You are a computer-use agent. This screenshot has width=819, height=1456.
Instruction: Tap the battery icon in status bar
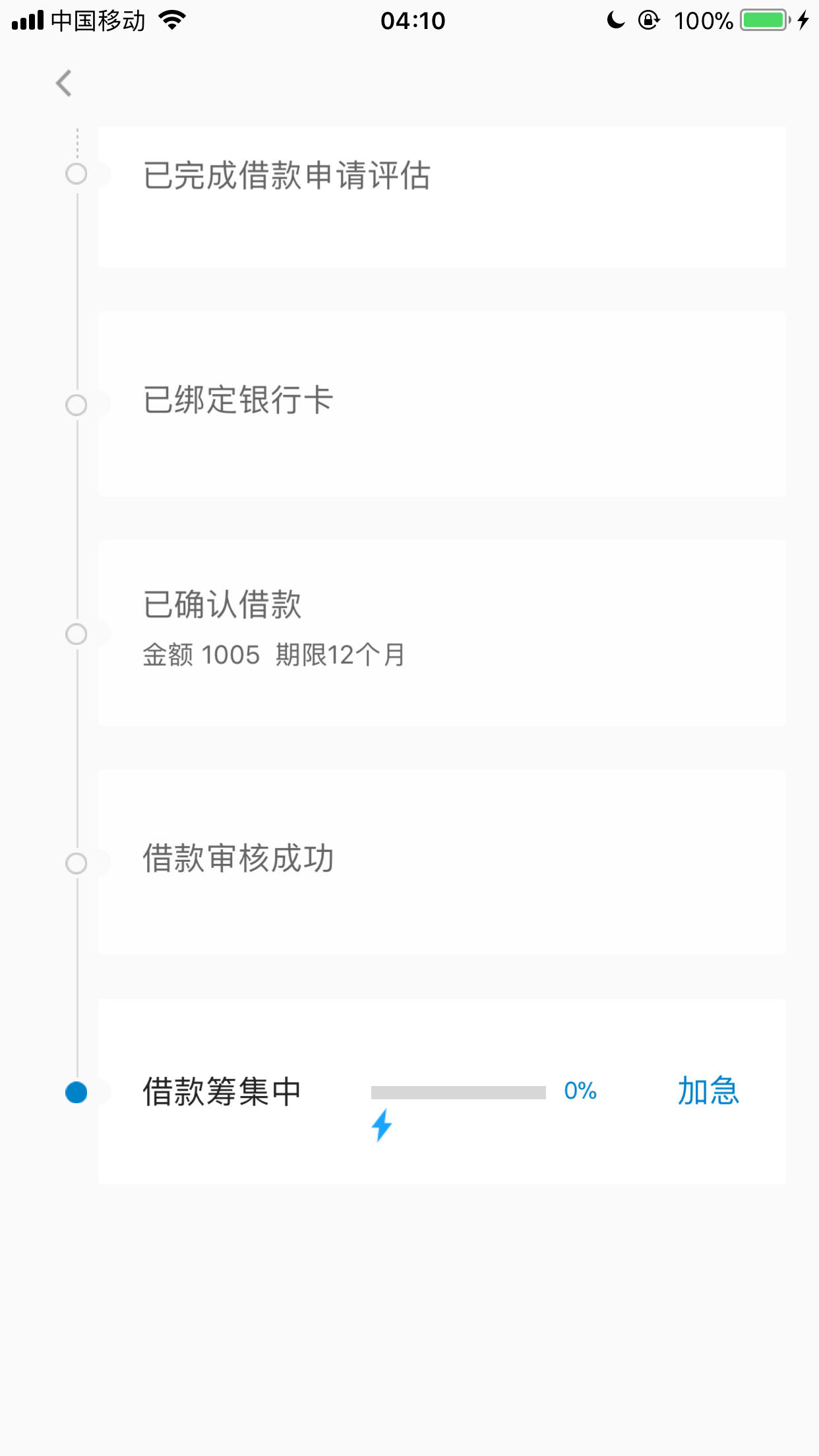[x=765, y=20]
